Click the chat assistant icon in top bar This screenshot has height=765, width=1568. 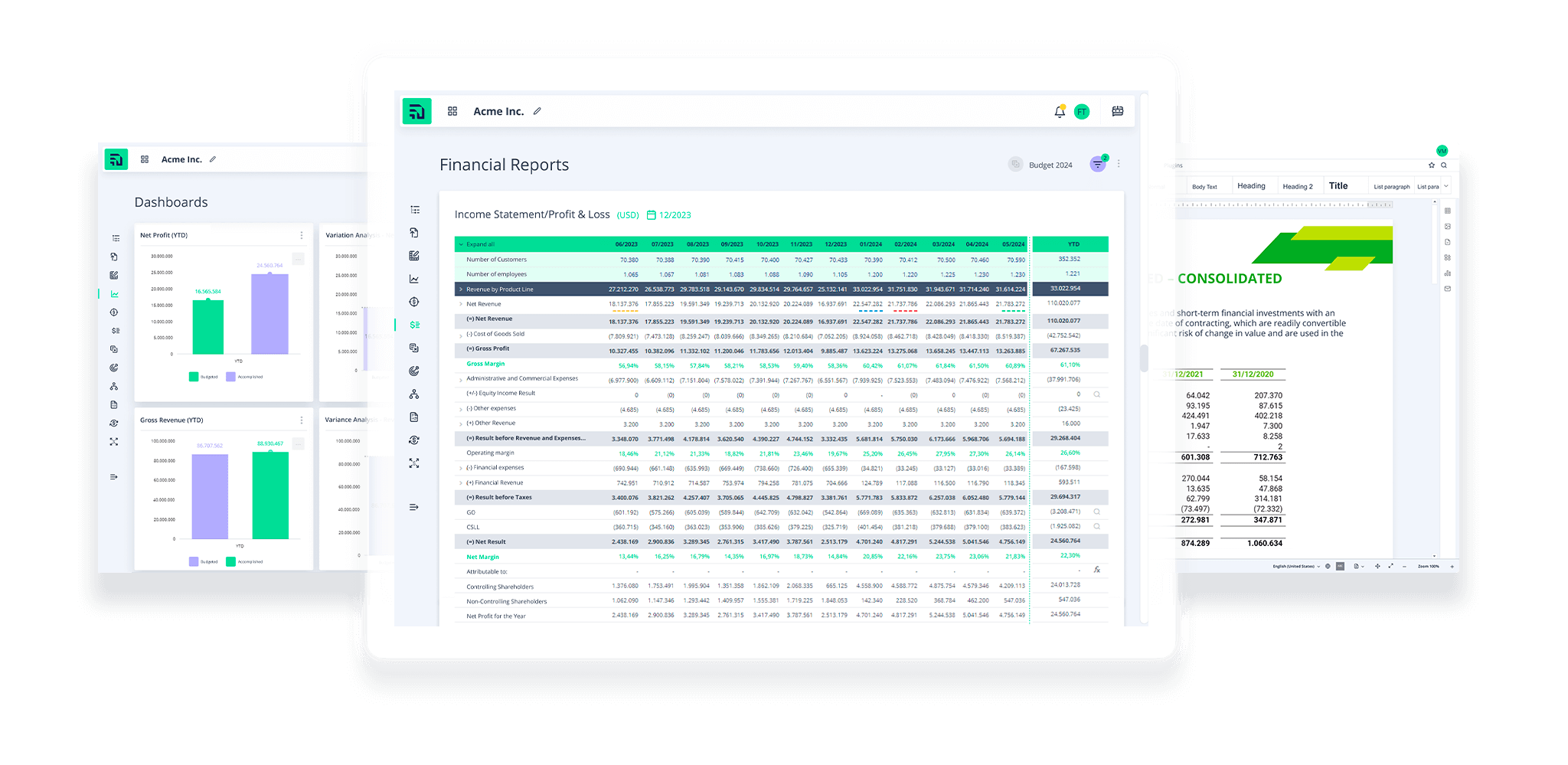[1117, 111]
